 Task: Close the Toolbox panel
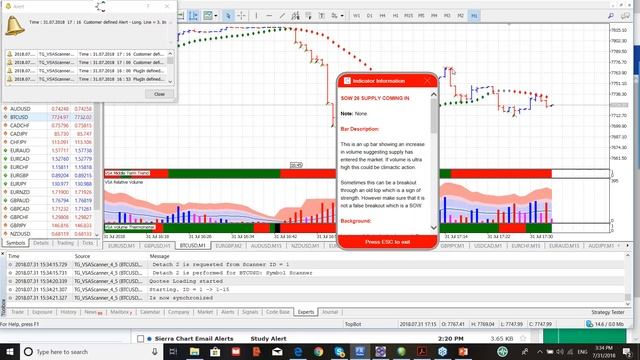coord(3,254)
